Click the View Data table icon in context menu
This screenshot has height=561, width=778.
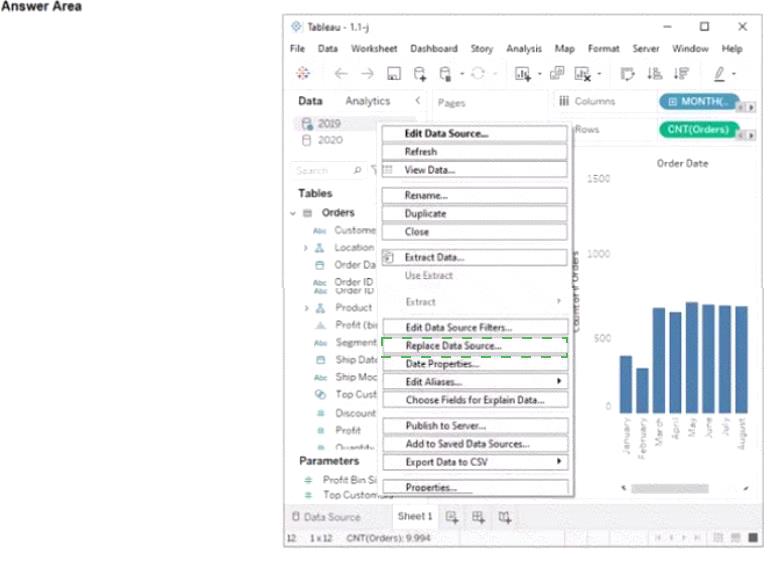388,170
